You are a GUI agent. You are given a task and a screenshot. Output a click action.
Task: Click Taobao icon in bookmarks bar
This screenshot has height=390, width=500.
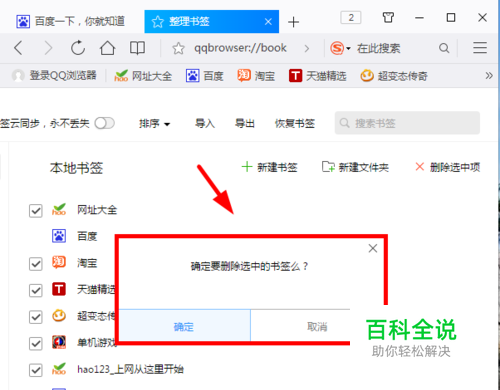(x=244, y=75)
